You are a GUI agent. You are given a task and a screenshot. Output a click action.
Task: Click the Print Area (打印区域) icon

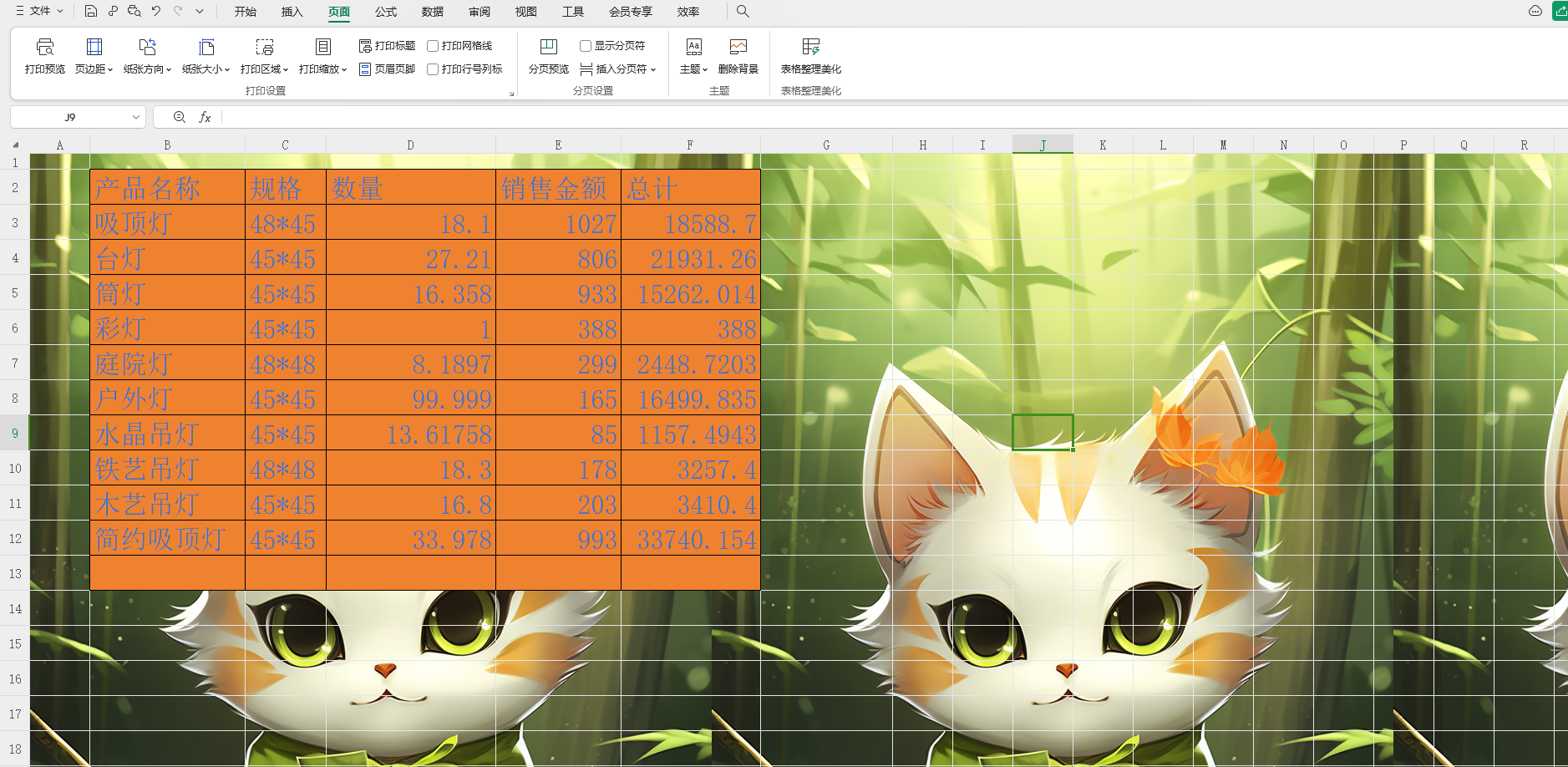pos(264,47)
